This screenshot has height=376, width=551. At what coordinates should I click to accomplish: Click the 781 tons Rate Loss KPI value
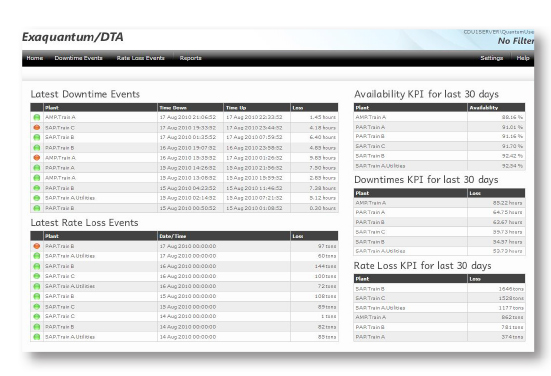pyautogui.click(x=512, y=327)
